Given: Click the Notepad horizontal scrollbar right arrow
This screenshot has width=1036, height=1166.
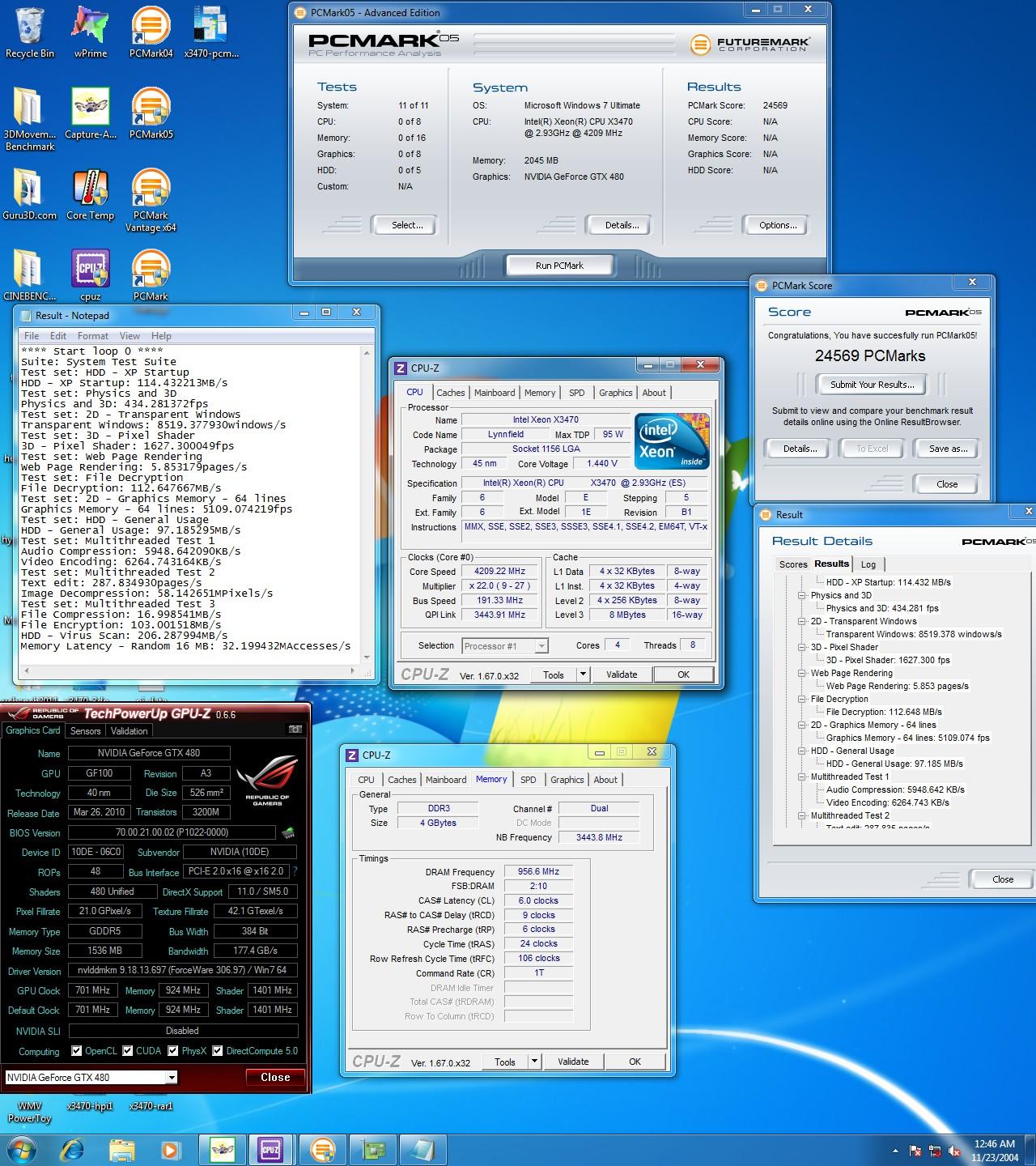Looking at the screenshot, I should coord(353,670).
